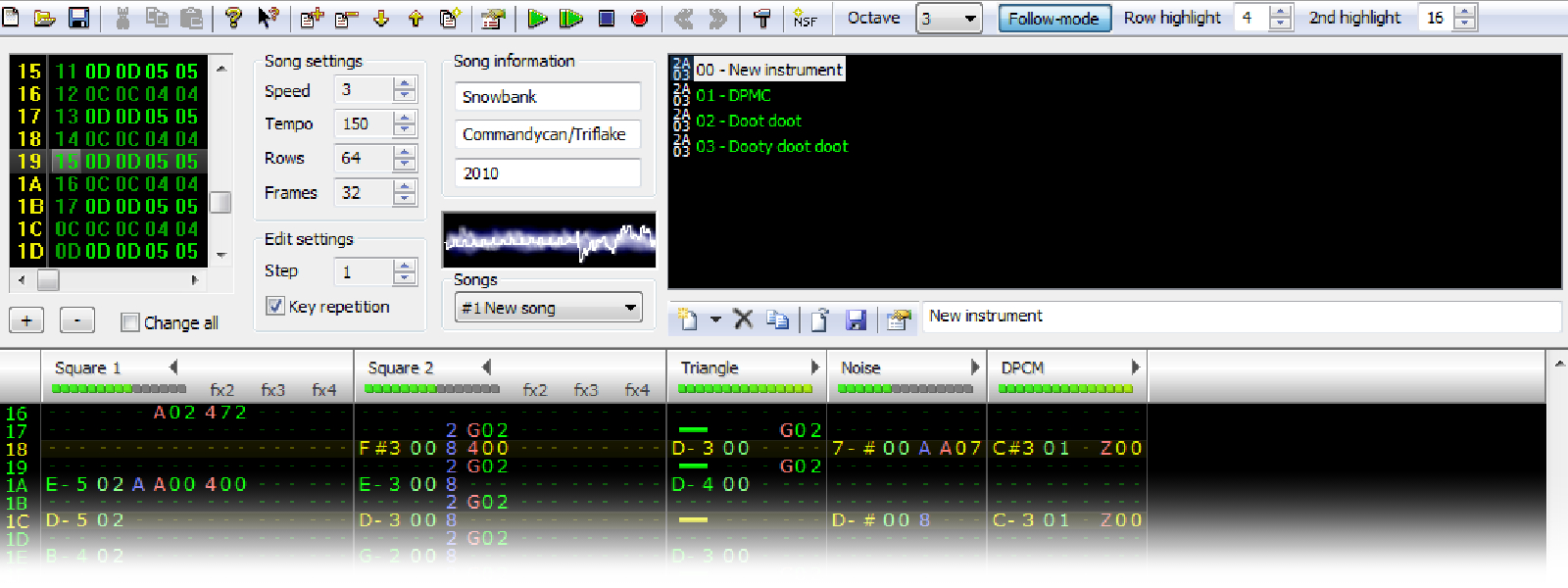The width and height of the screenshot is (1568, 588).
Task: Expand Triangle effect columns arrow
Action: (814, 367)
